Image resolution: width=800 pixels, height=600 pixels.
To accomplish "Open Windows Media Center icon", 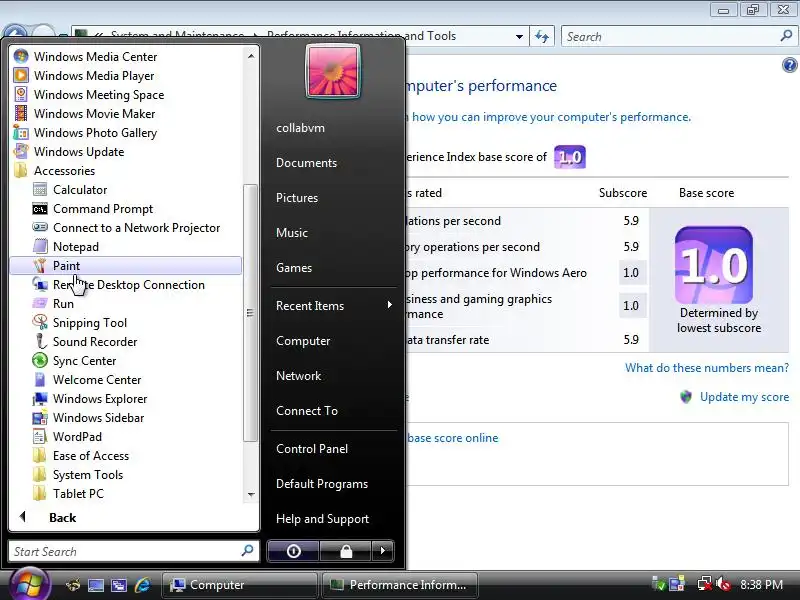I will click(x=21, y=56).
